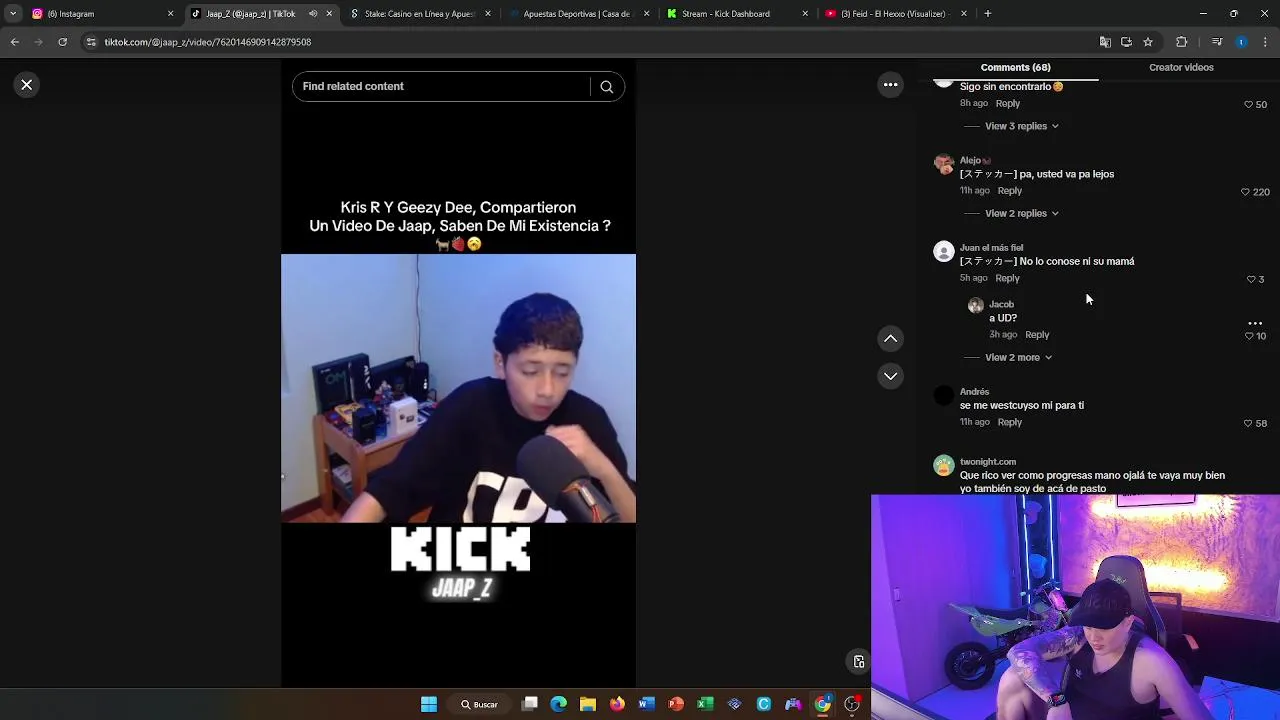Image resolution: width=1280 pixels, height=720 pixels.
Task: Like Juan el más fiel's comment
Action: click(1251, 280)
